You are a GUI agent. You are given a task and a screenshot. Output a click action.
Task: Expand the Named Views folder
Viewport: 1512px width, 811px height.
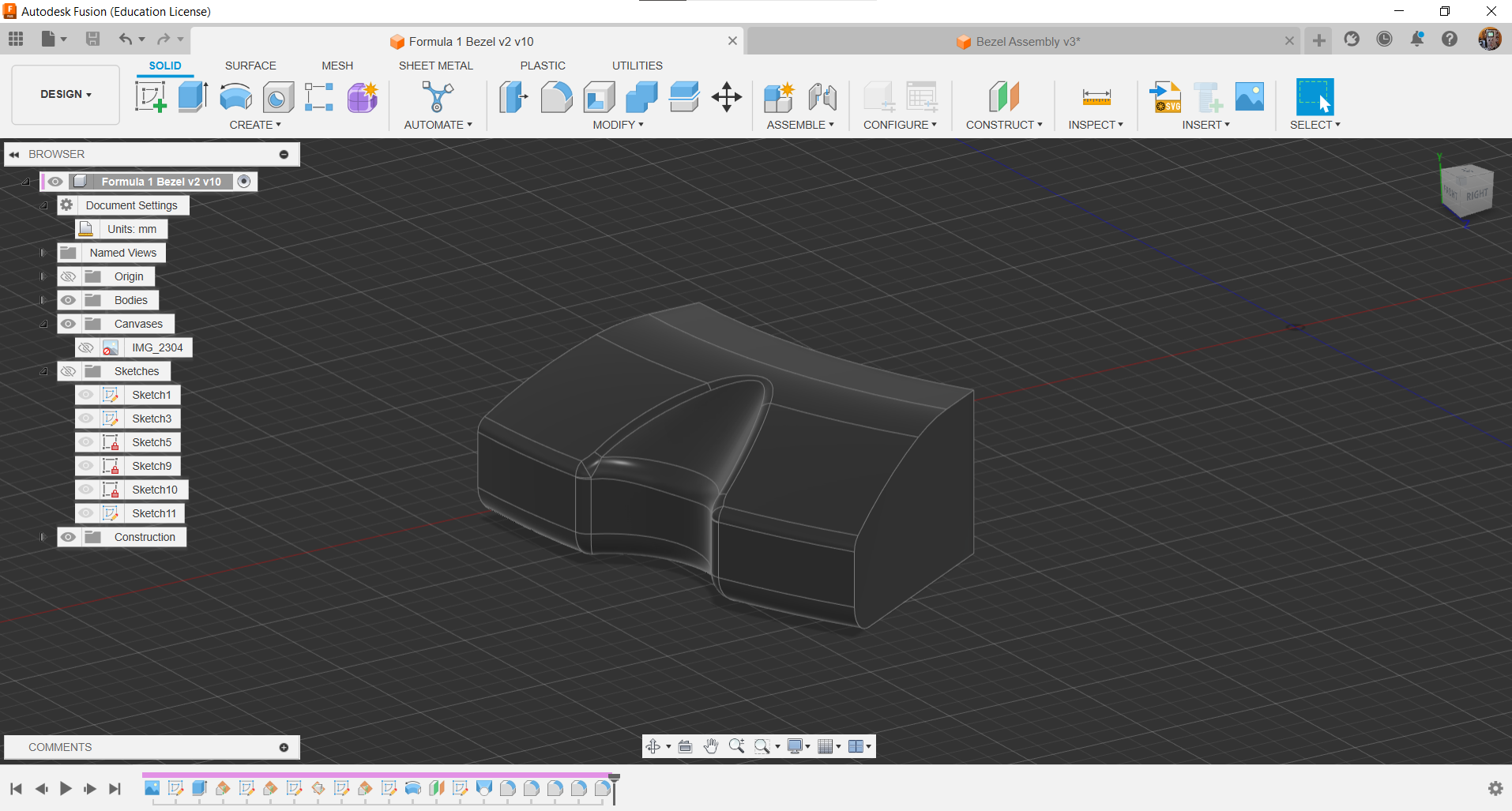click(43, 253)
